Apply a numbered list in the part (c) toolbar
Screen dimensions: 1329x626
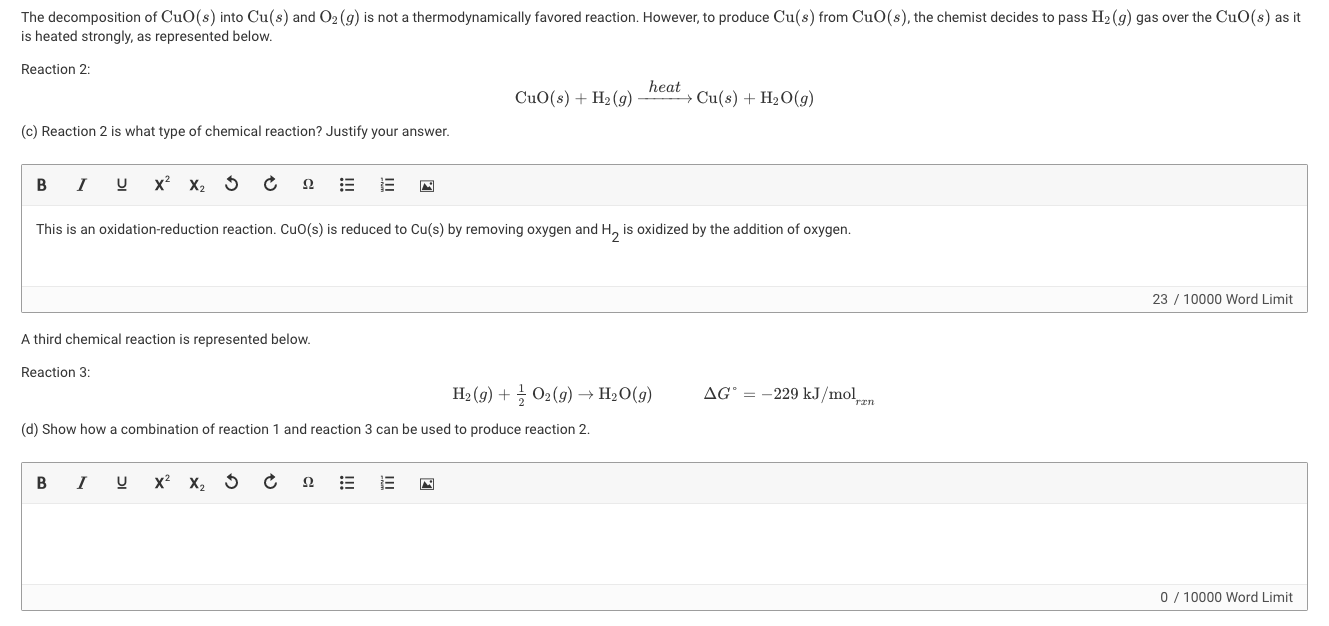tap(386, 185)
